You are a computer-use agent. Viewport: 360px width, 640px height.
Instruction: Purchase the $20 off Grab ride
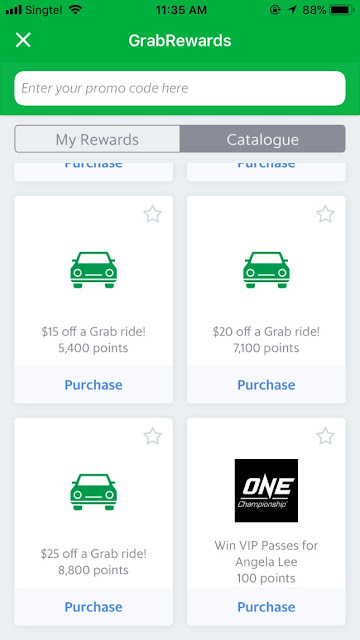pos(266,385)
